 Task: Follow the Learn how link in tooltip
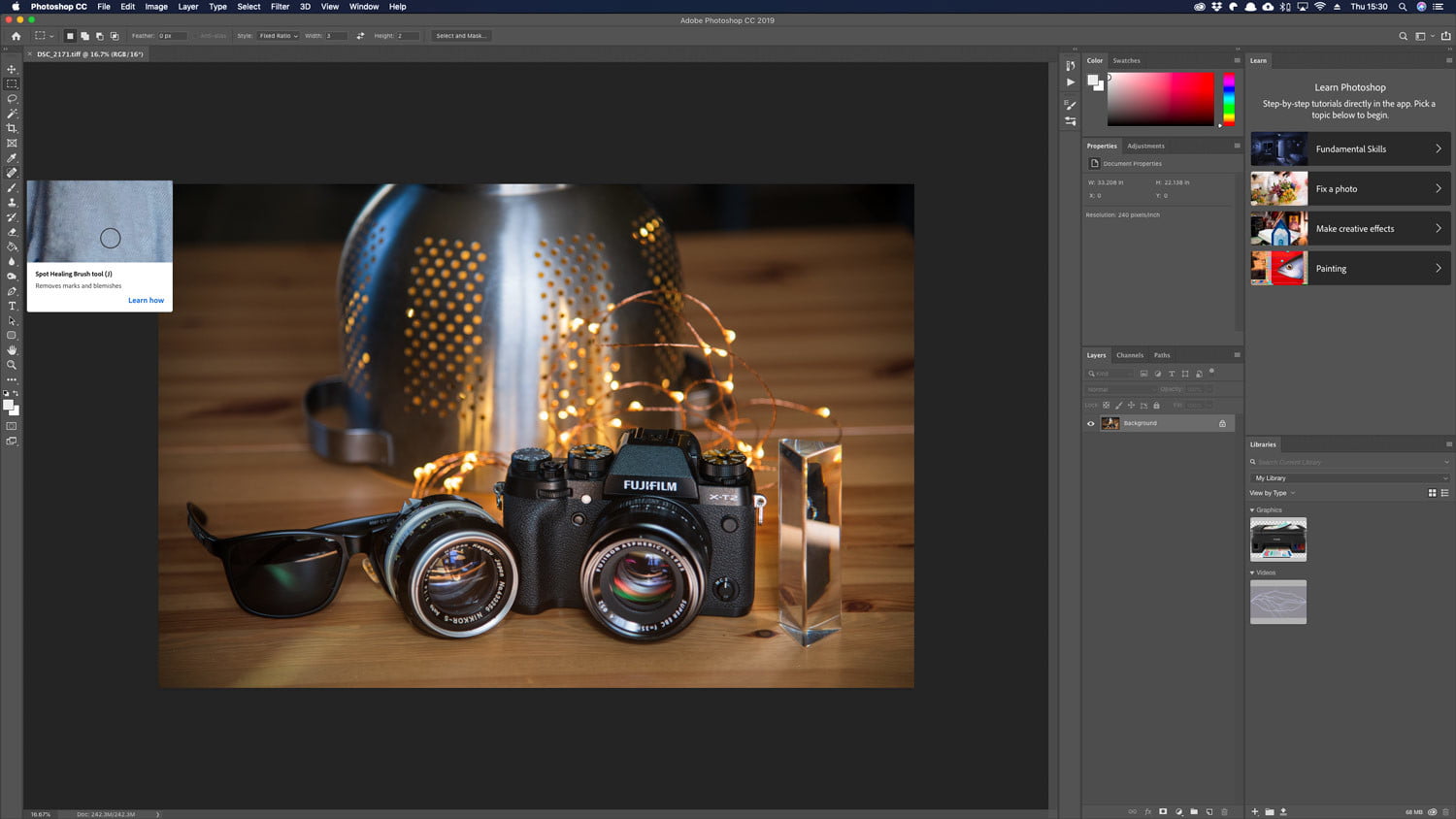point(146,301)
